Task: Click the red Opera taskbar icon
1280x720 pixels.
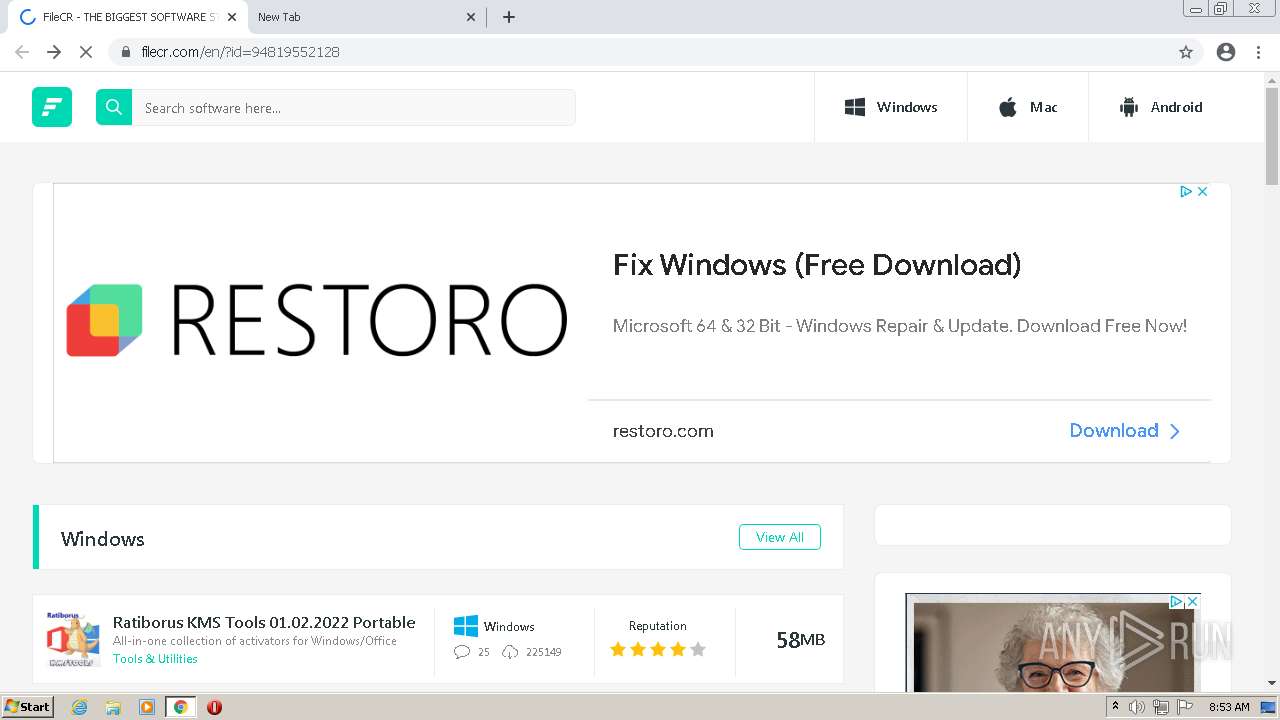Action: click(x=214, y=707)
